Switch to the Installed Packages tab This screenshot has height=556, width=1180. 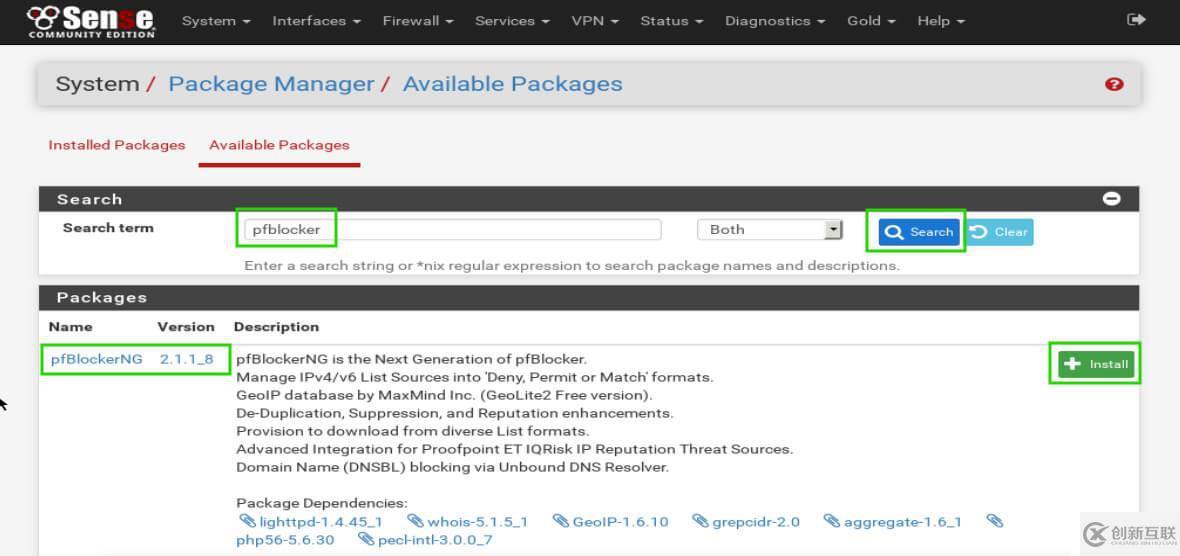(117, 145)
